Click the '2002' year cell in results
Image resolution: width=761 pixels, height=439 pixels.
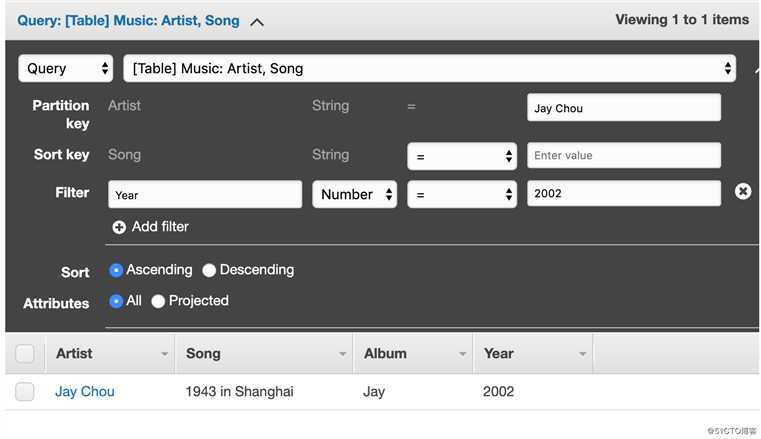click(x=498, y=391)
